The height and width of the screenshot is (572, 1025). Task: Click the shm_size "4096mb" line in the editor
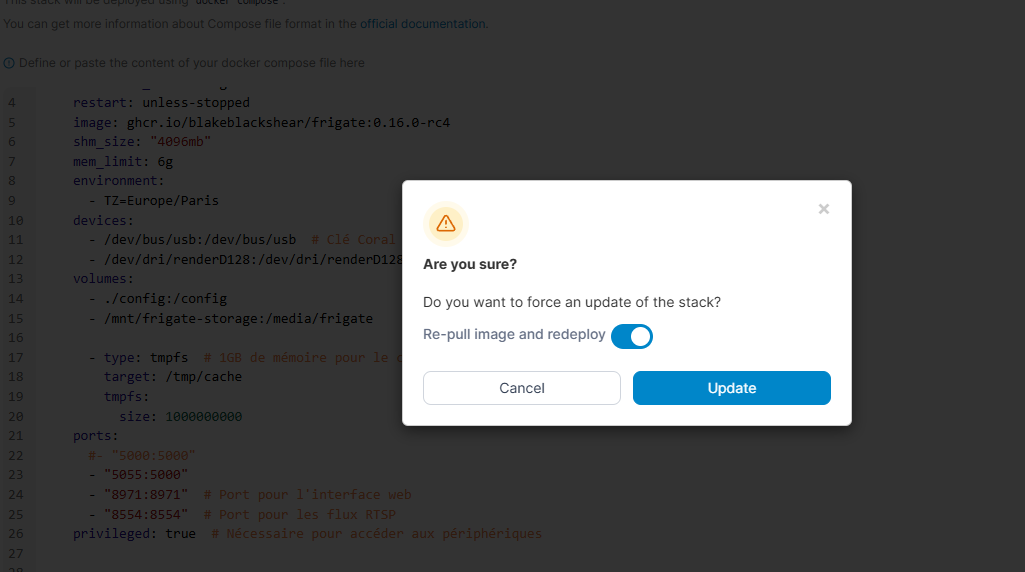(x=141, y=142)
